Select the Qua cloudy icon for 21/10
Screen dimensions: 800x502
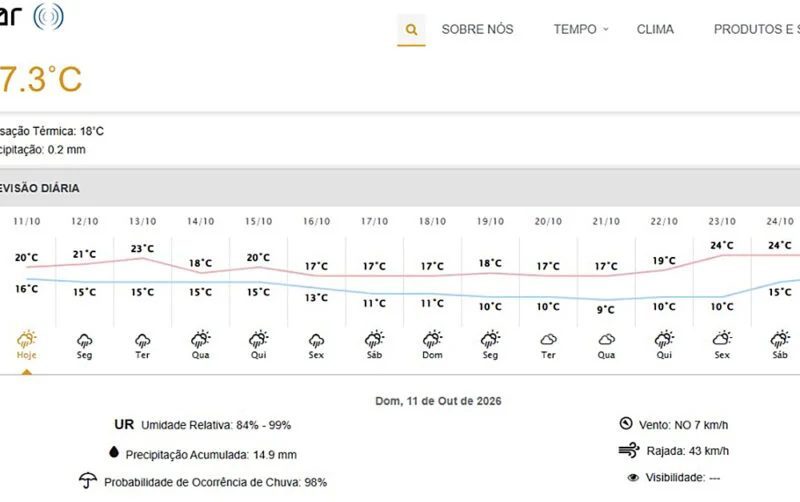(x=606, y=339)
